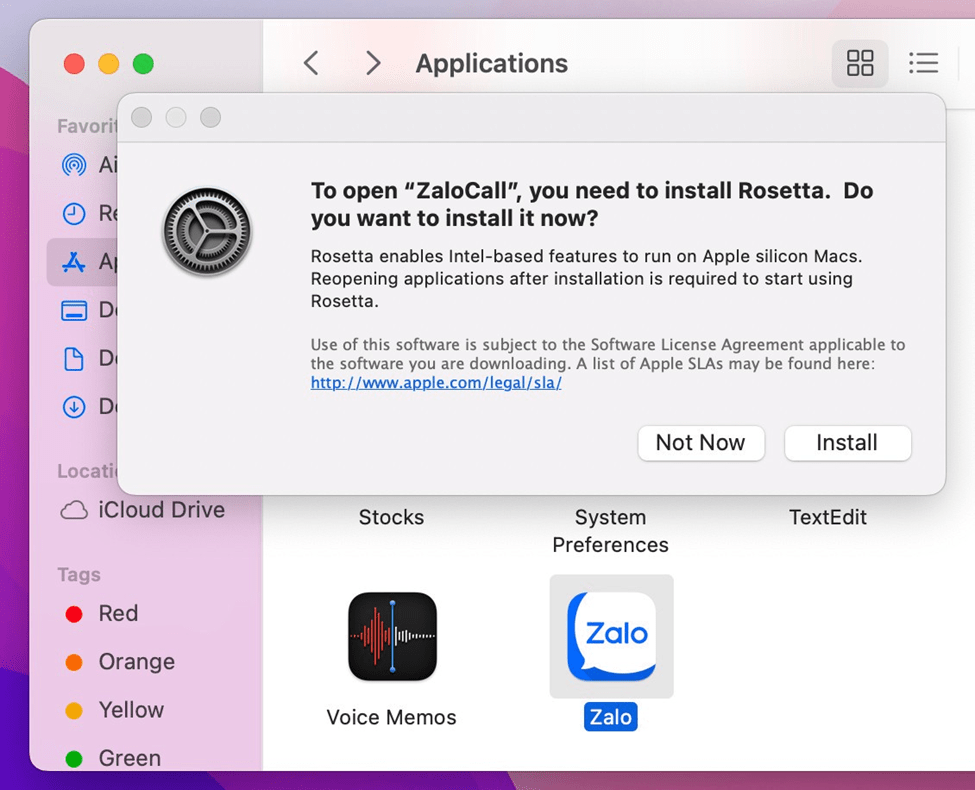Click the Documents sidebar icon
Image resolution: width=975 pixels, height=790 pixels.
pyautogui.click(x=75, y=359)
